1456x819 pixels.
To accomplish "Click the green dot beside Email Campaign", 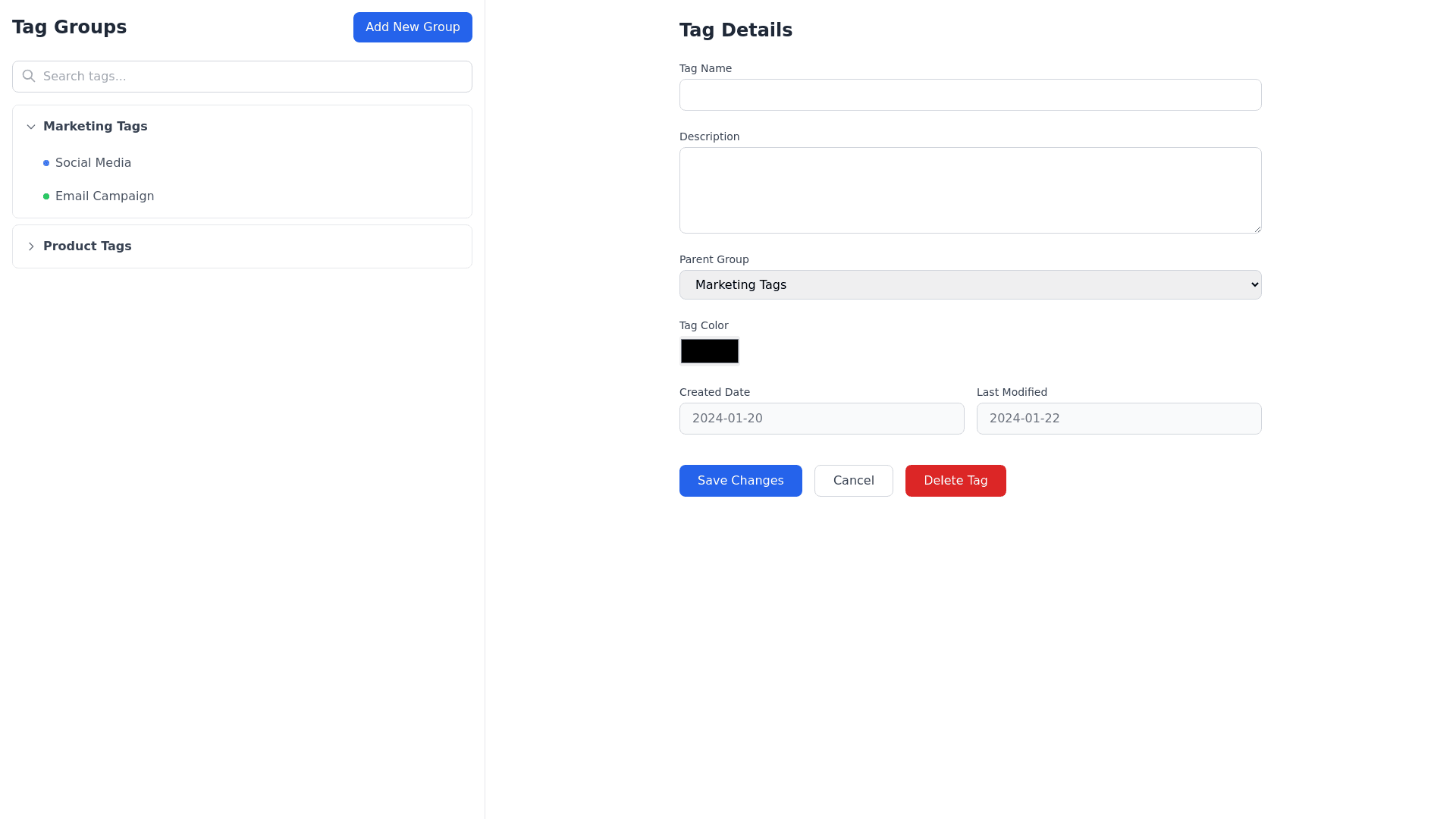I will coord(46,196).
